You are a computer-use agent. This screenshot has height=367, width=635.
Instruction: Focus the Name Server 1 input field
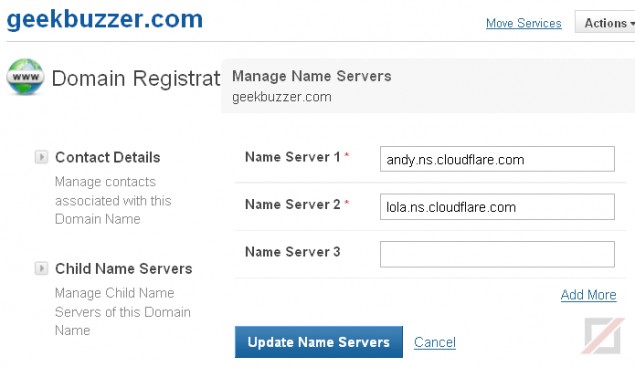497,159
